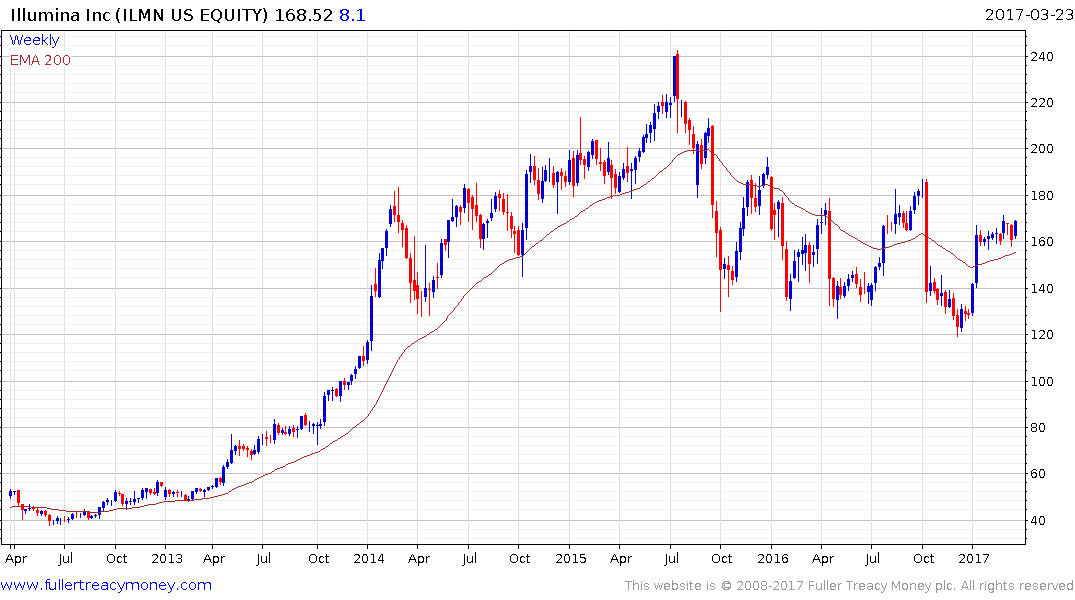The width and height of the screenshot is (1075, 600).
Task: Click the 'Illumina Inc (ILMN US EQUITY)' title
Action: point(139,15)
